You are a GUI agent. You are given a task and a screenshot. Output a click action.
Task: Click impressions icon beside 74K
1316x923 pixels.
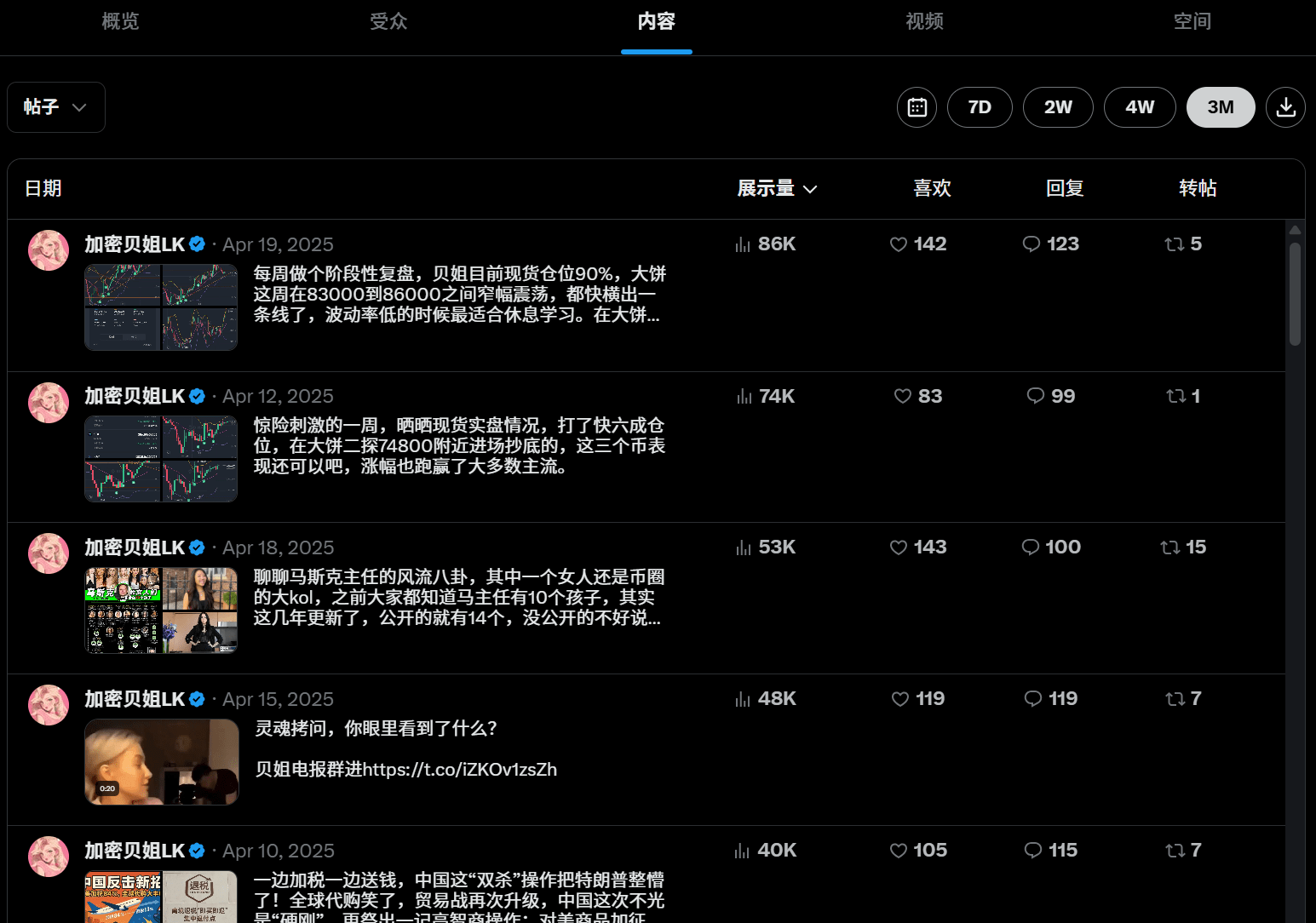pyautogui.click(x=744, y=396)
